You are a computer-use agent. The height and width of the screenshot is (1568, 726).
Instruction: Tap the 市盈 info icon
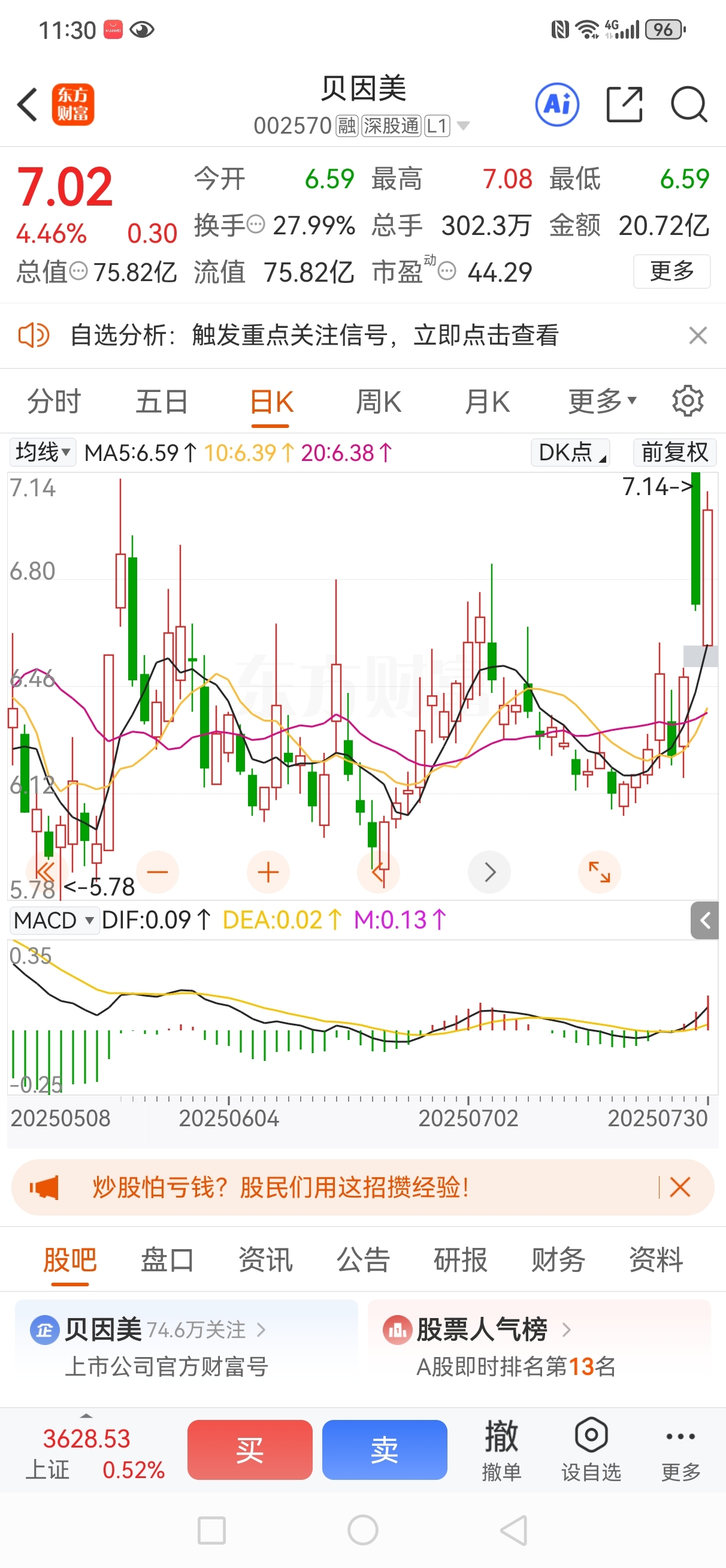447,271
